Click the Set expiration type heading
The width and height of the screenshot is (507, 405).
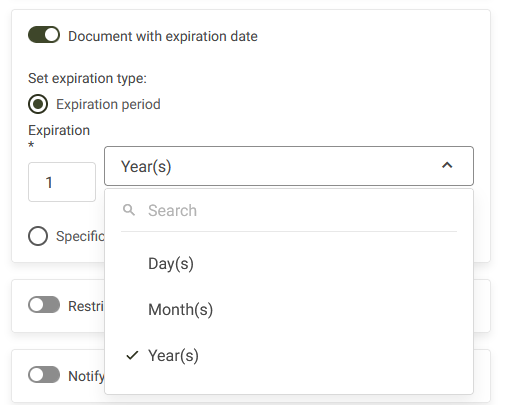87,79
